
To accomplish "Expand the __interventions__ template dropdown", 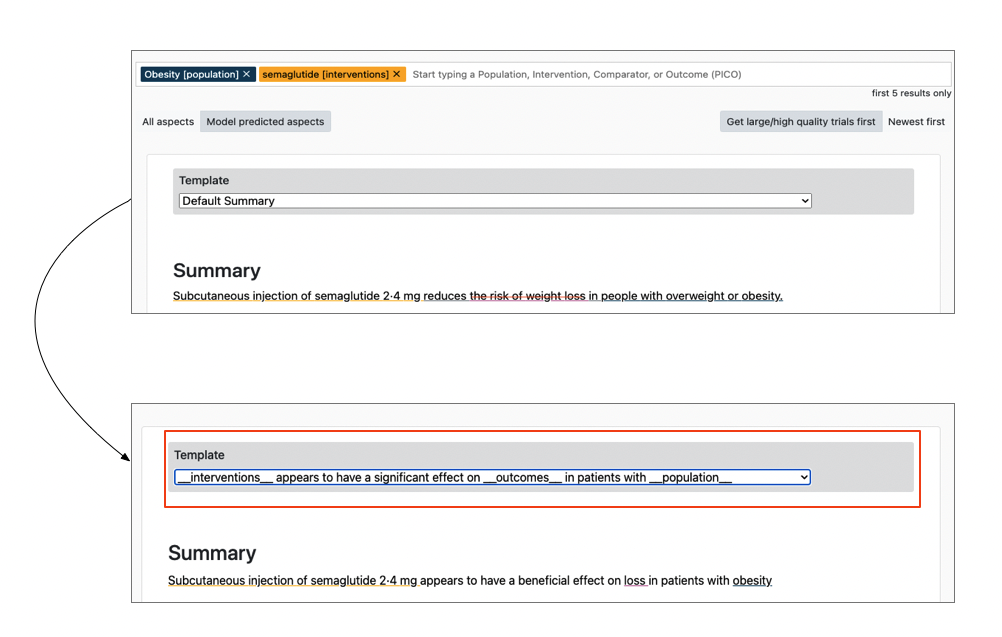I will (492, 478).
